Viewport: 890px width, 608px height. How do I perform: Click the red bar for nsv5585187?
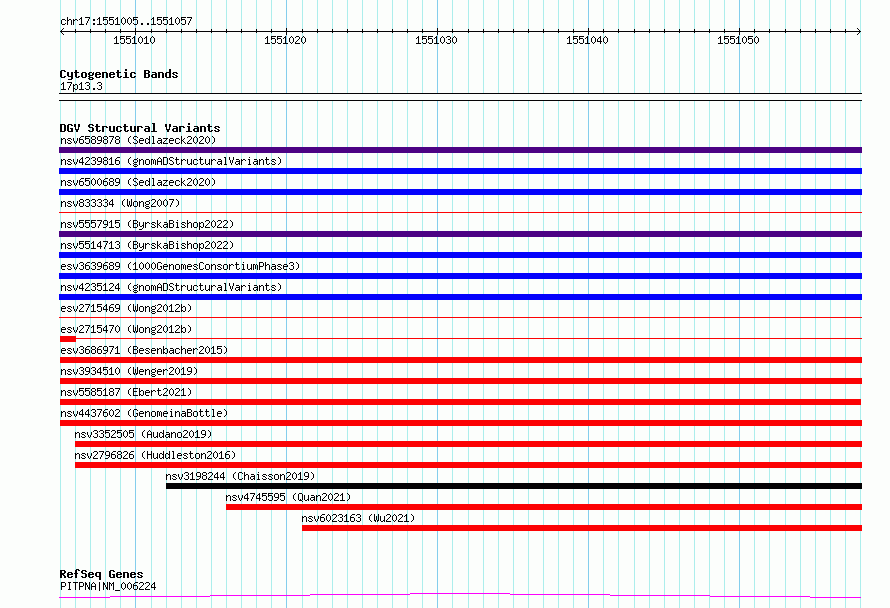(460, 402)
